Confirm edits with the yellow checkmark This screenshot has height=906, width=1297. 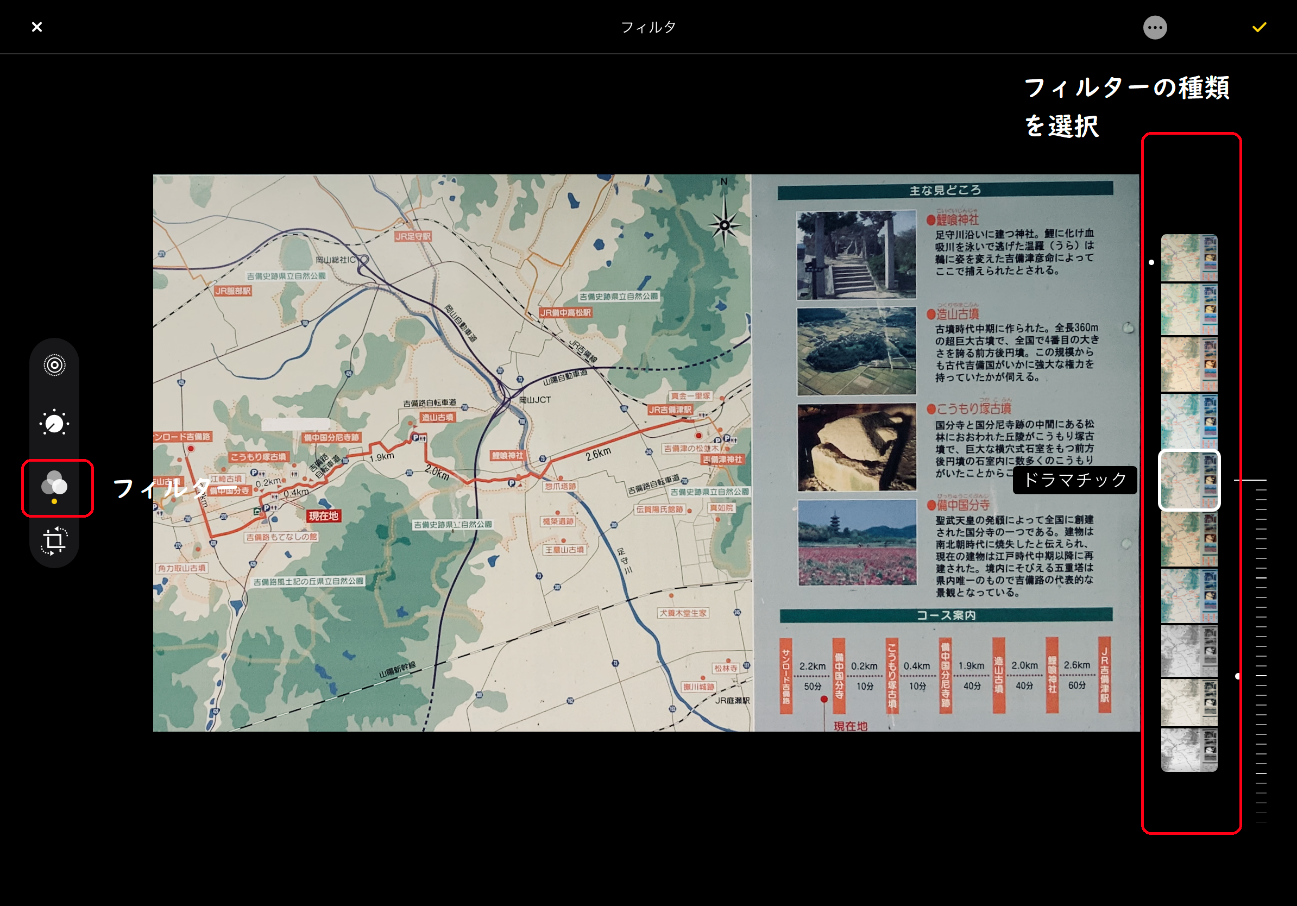[1259, 27]
